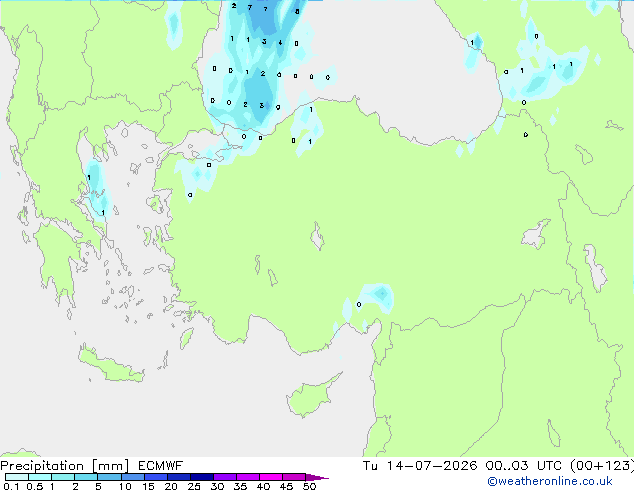
Task: Click the '4' precipitation value on map
Action: [280, 42]
